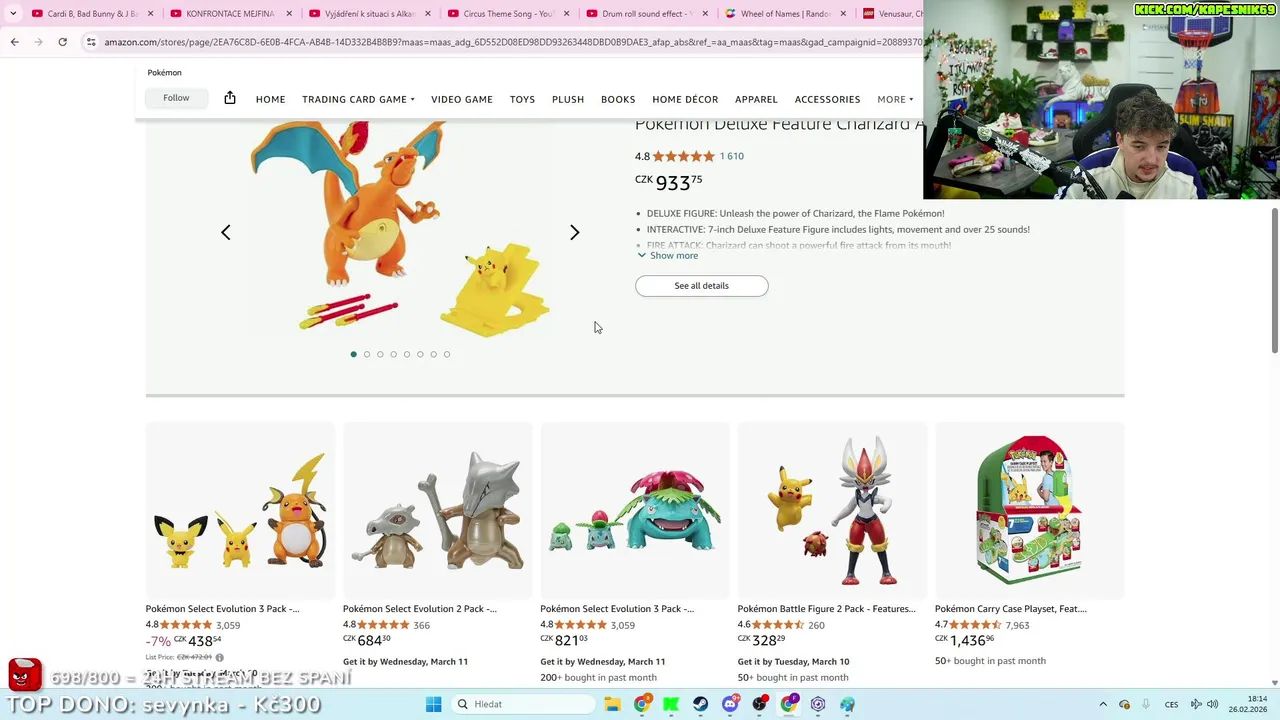
Task: Open the tab search chevron in tab strip
Action: pos(12,14)
